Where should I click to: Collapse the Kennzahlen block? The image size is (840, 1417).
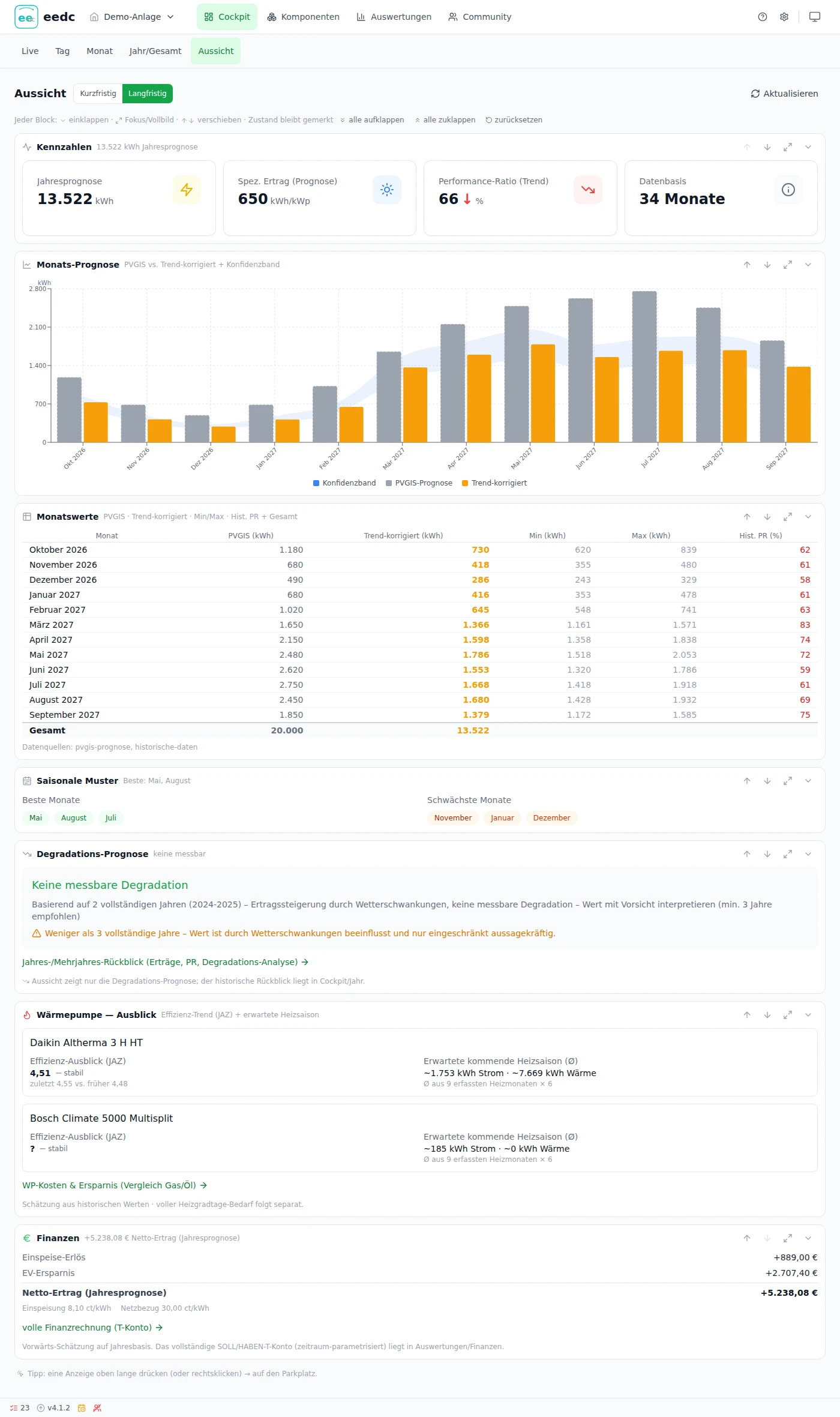click(x=808, y=147)
